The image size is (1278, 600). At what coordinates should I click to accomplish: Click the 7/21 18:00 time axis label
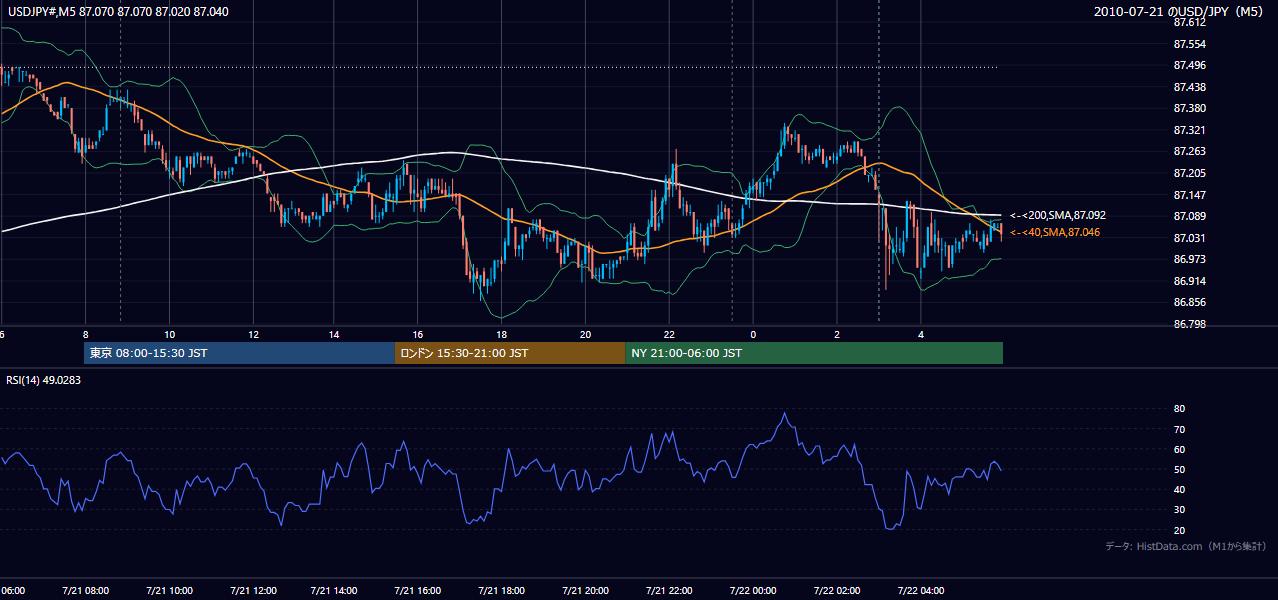click(x=502, y=590)
